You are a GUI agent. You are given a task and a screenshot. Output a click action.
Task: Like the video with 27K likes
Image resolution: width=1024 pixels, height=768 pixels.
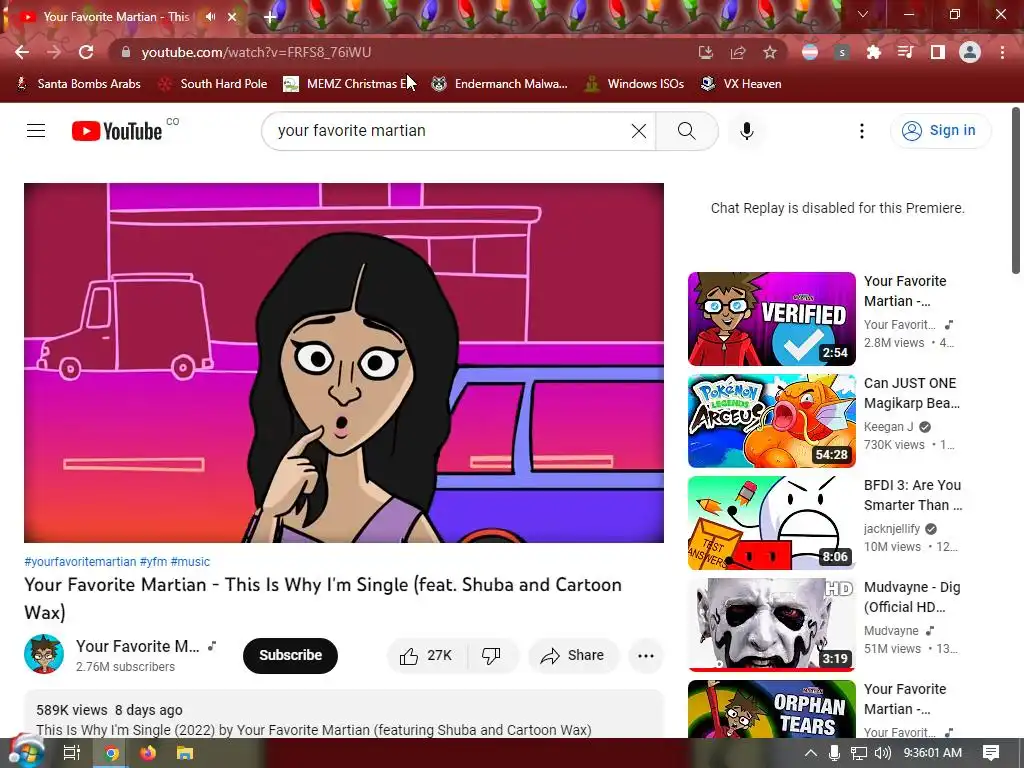coord(427,655)
